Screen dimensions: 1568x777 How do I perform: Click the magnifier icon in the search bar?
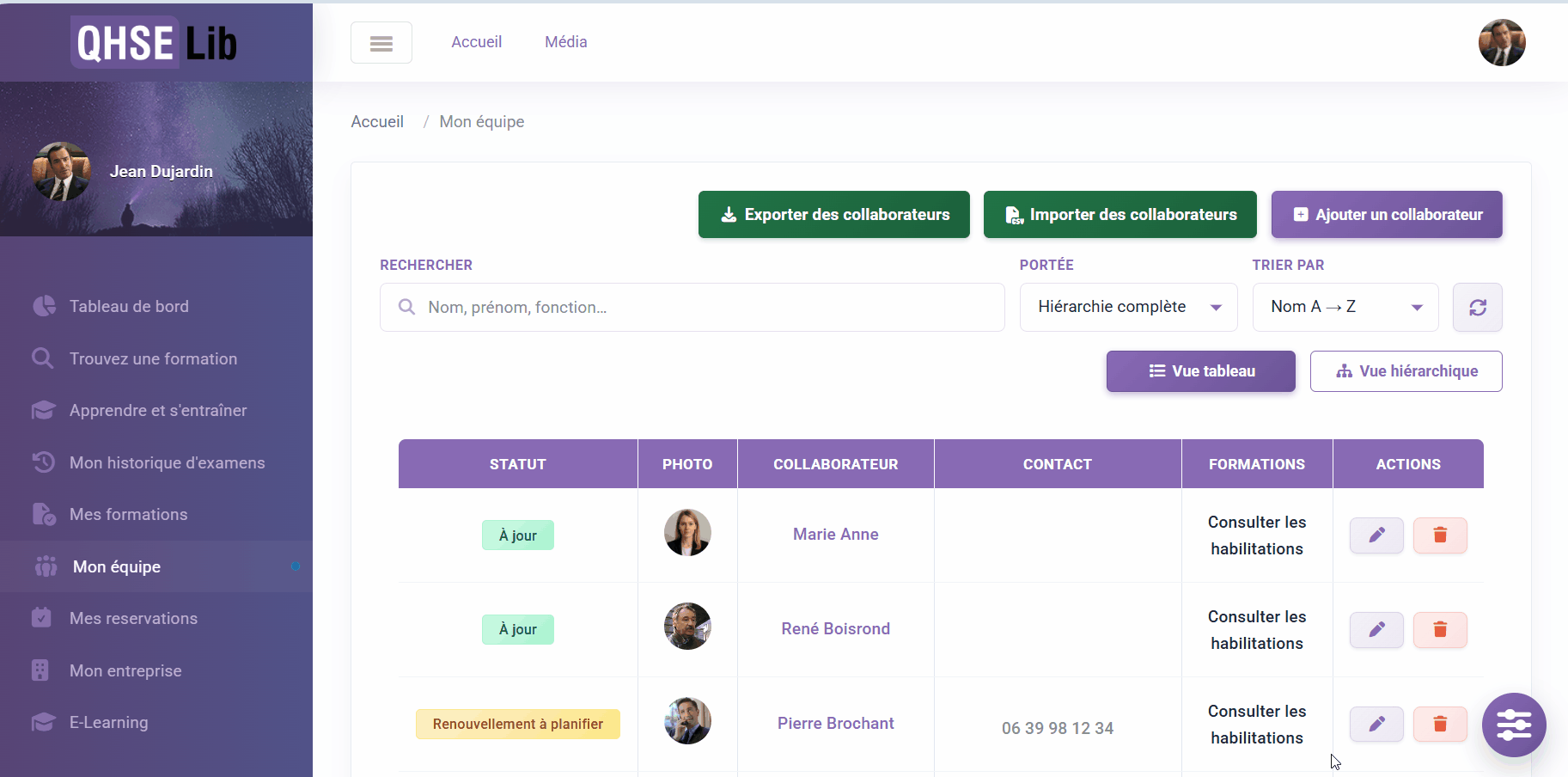coord(406,307)
